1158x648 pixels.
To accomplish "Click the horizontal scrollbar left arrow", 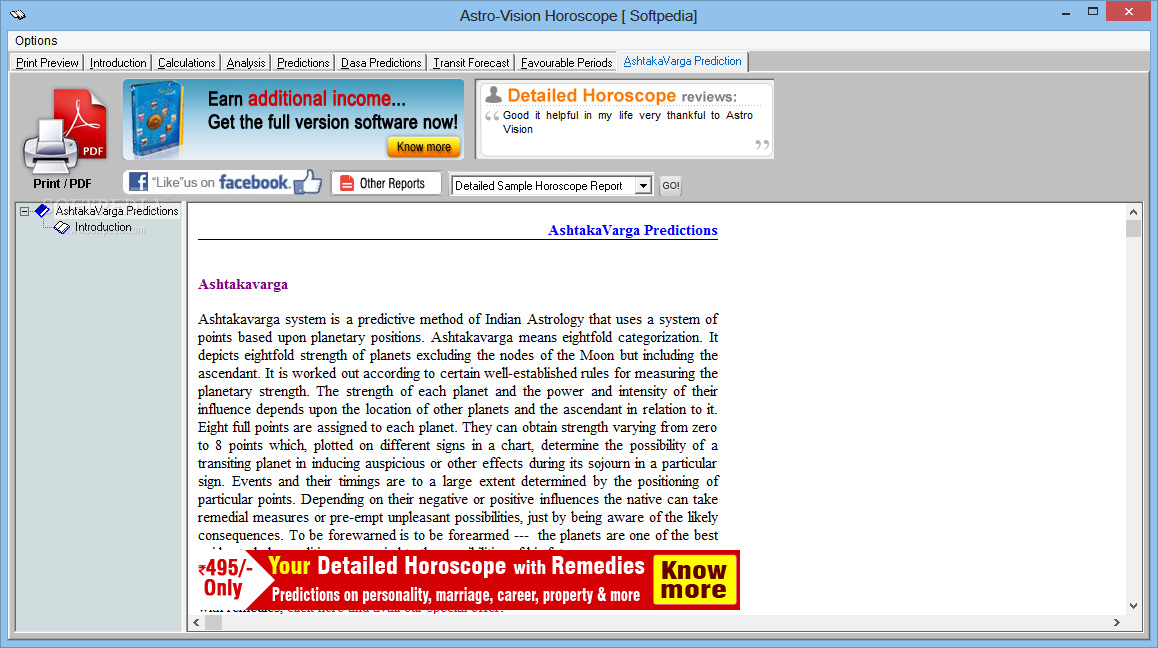I will point(196,623).
